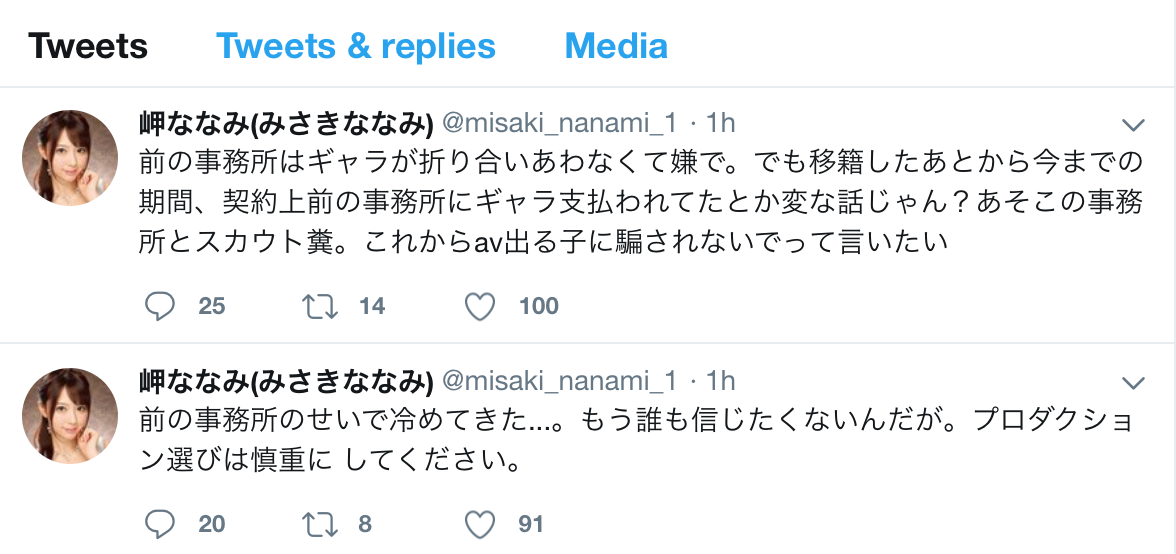The width and height of the screenshot is (1176, 554).
Task: Expand the top tweet's chevron menu
Action: [x=1133, y=125]
